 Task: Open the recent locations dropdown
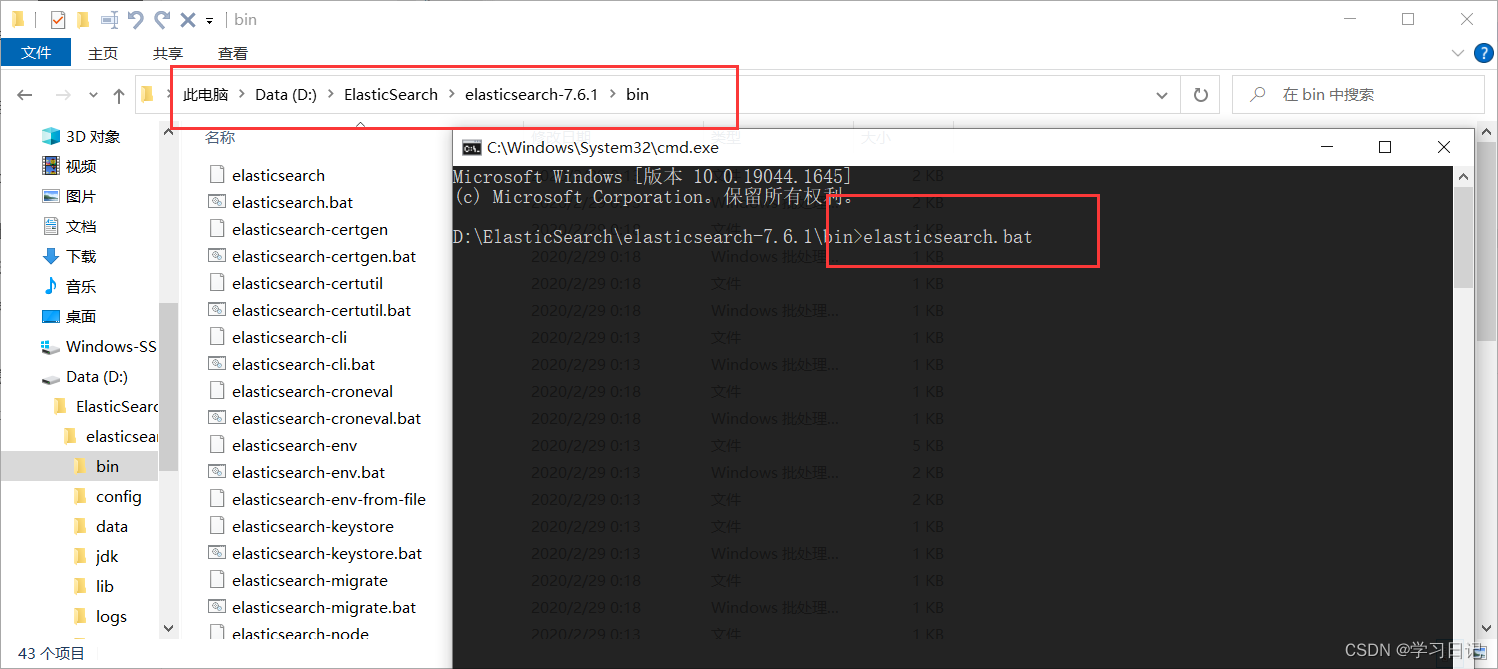pos(93,95)
